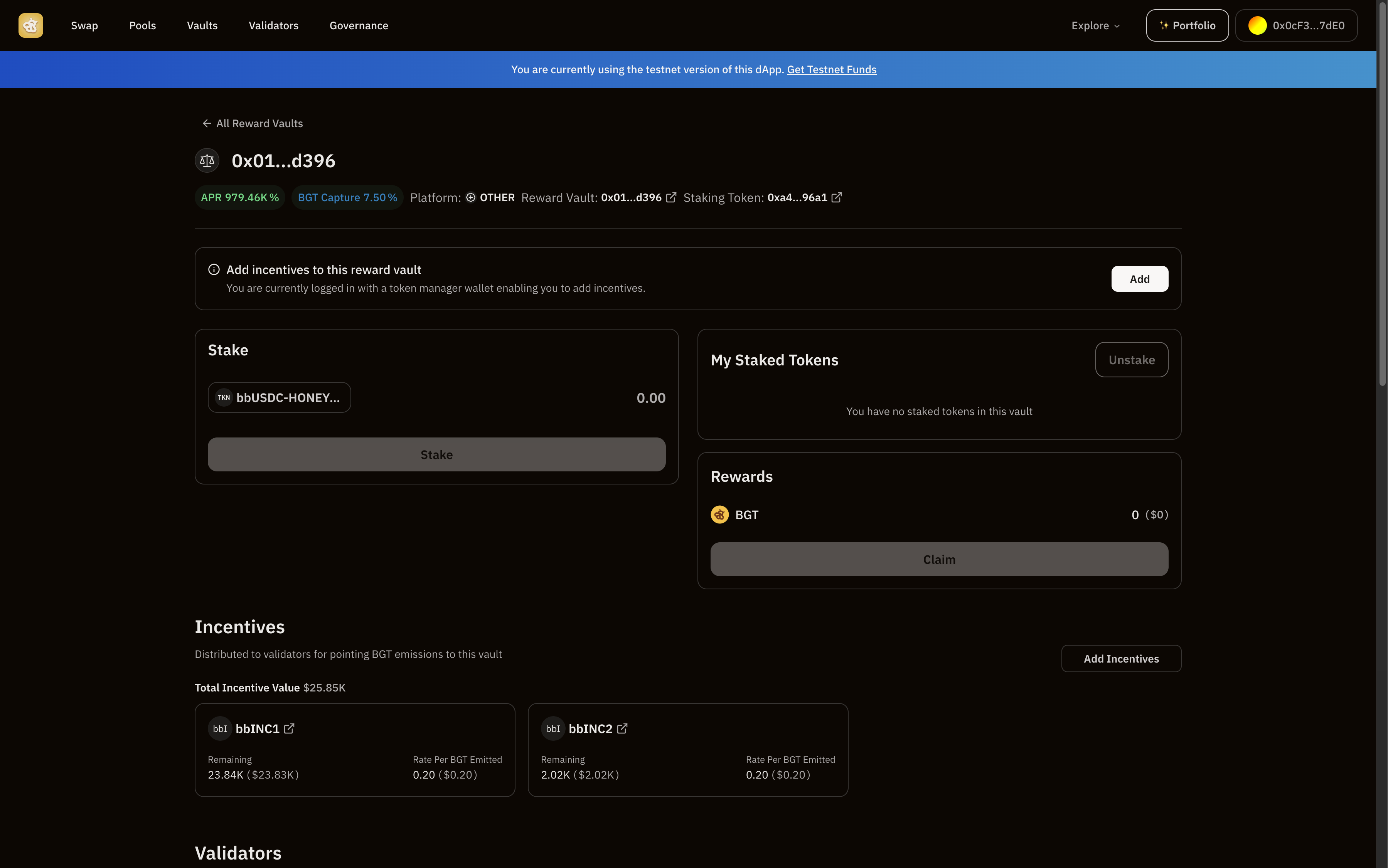Select the Governance navigation tab

click(x=358, y=25)
